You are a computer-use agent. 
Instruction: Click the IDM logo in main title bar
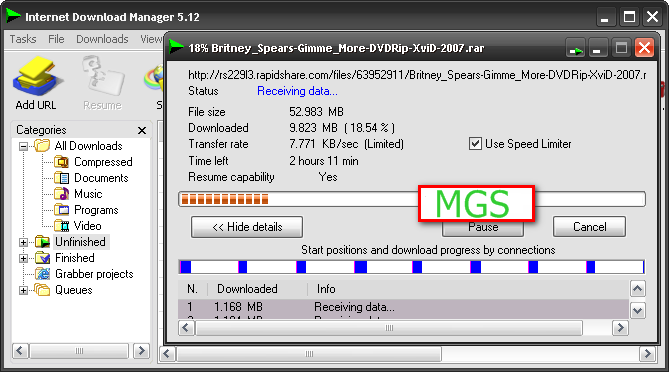(13, 16)
